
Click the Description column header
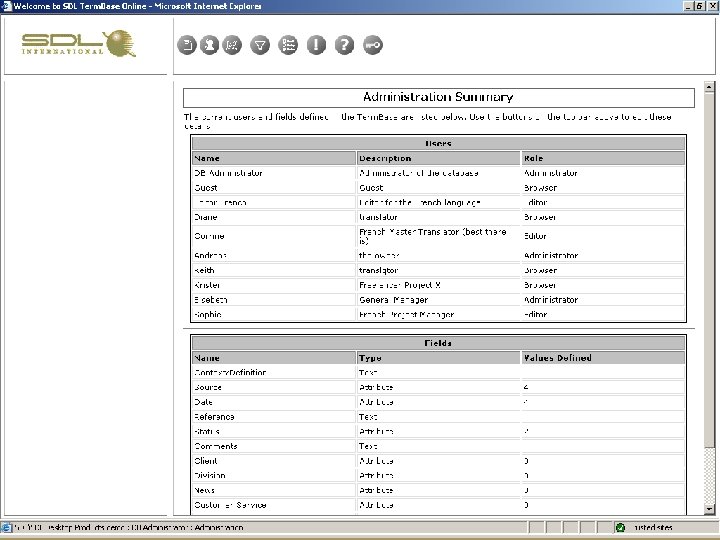tap(439, 158)
